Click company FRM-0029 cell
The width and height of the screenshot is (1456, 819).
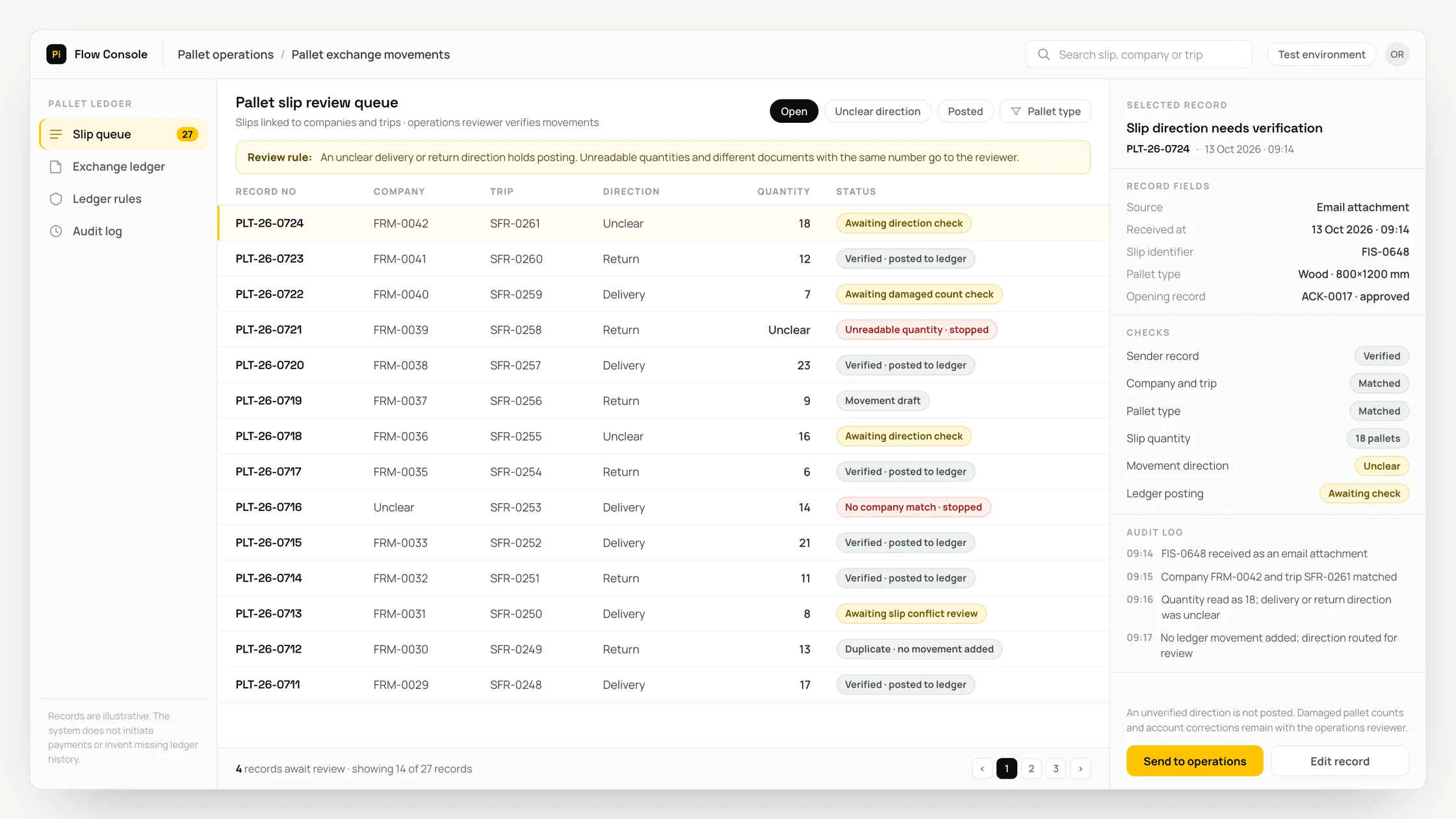click(400, 685)
